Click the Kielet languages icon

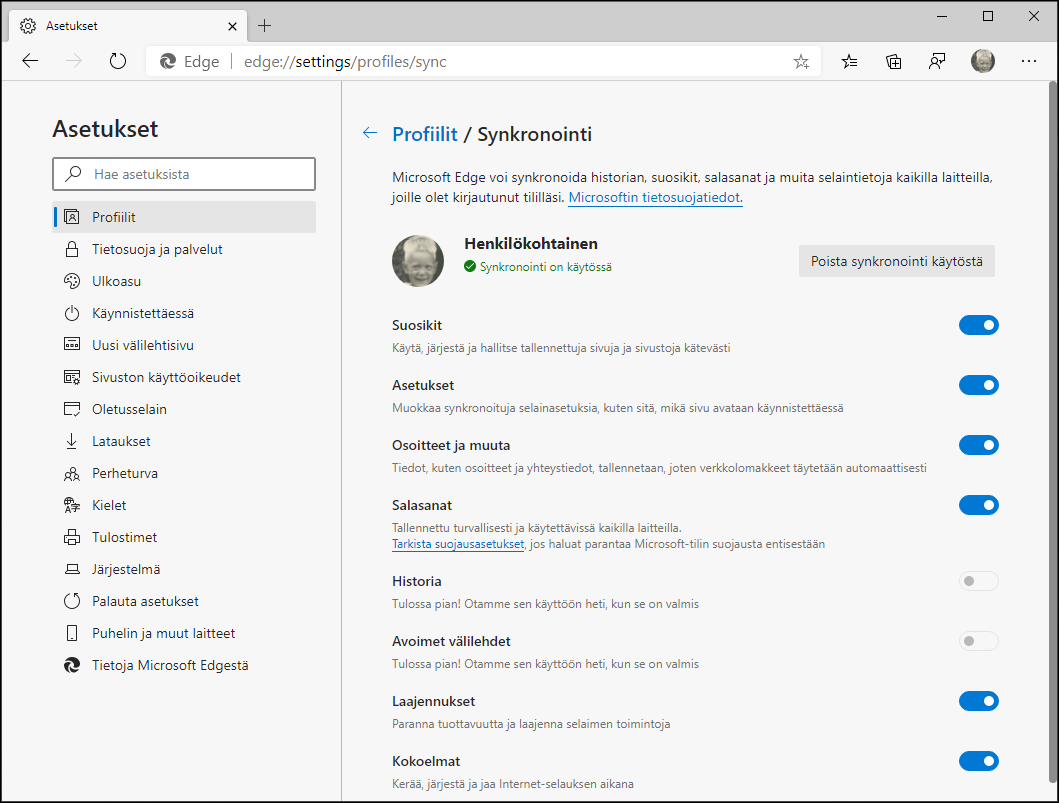tap(71, 505)
